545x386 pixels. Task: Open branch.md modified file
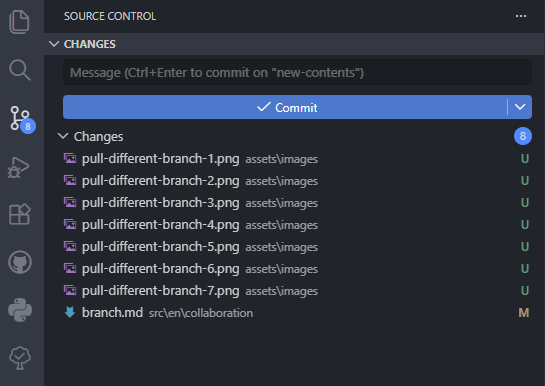(294, 312)
